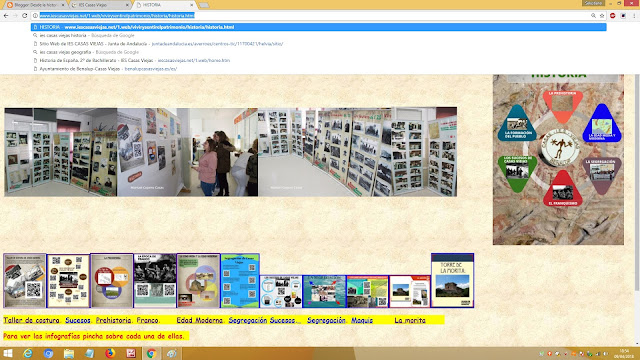Go back with the browser back arrow
640x360 pixels.
point(6,16)
